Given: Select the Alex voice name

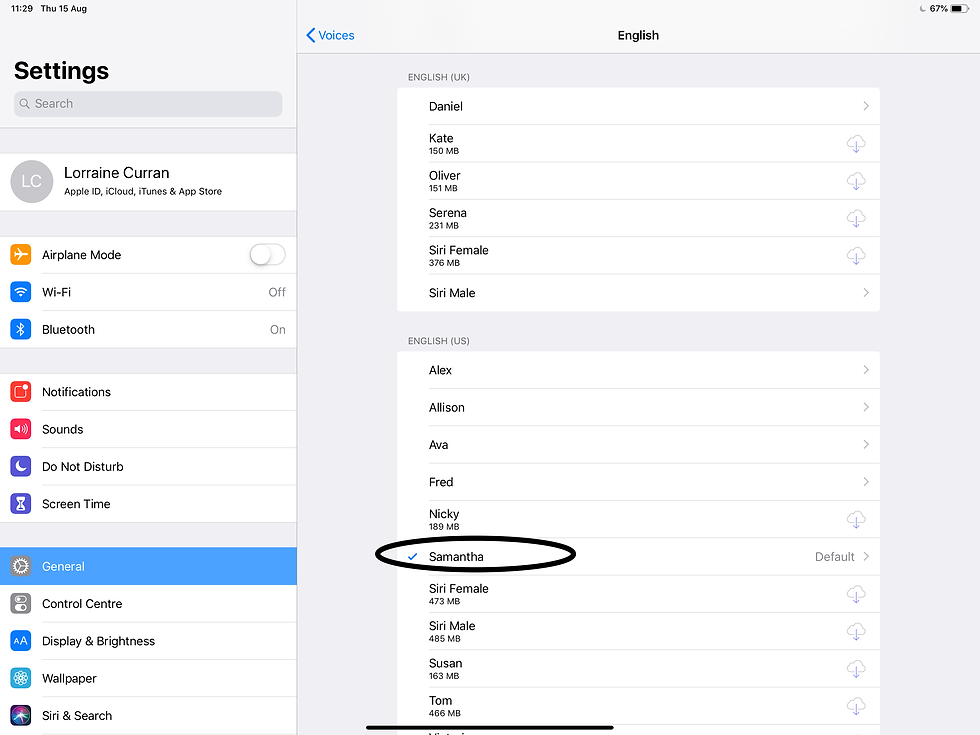Looking at the screenshot, I should coord(440,370).
